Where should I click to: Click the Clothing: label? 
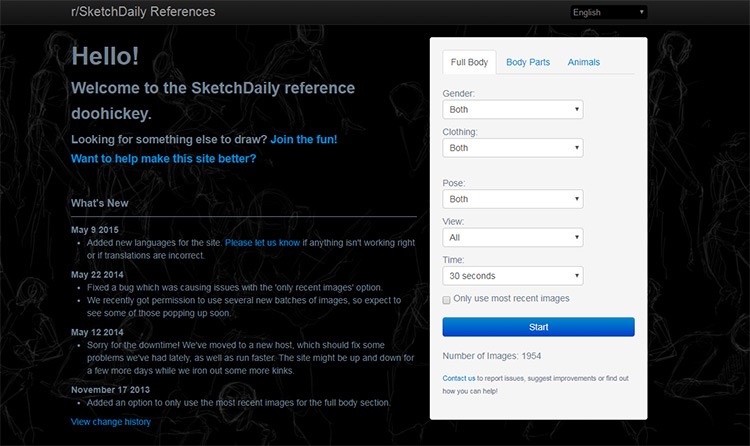click(x=460, y=132)
